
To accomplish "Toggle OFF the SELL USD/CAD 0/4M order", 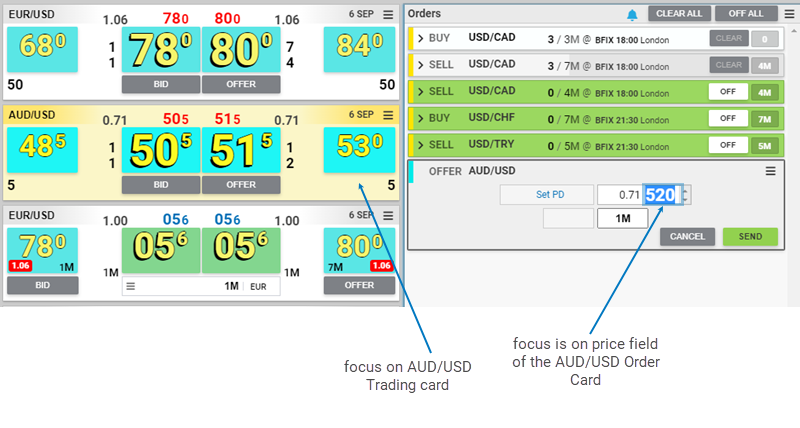I will point(728,92).
